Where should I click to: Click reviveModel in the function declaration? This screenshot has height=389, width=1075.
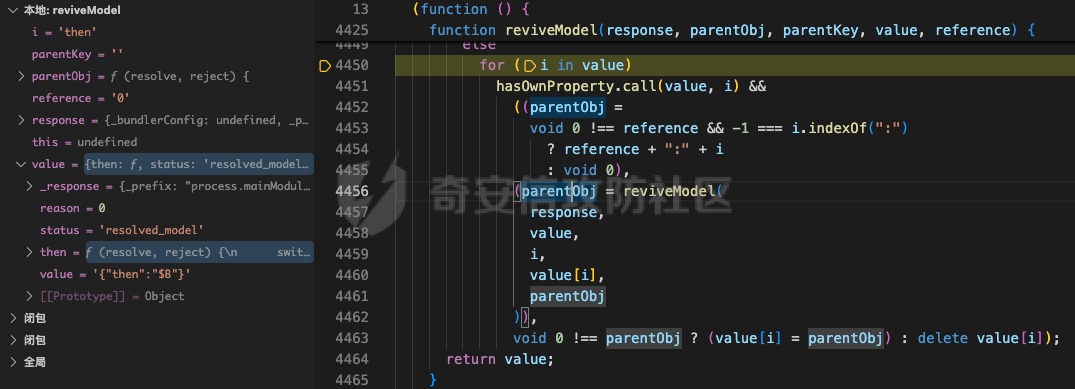pyautogui.click(x=553, y=30)
